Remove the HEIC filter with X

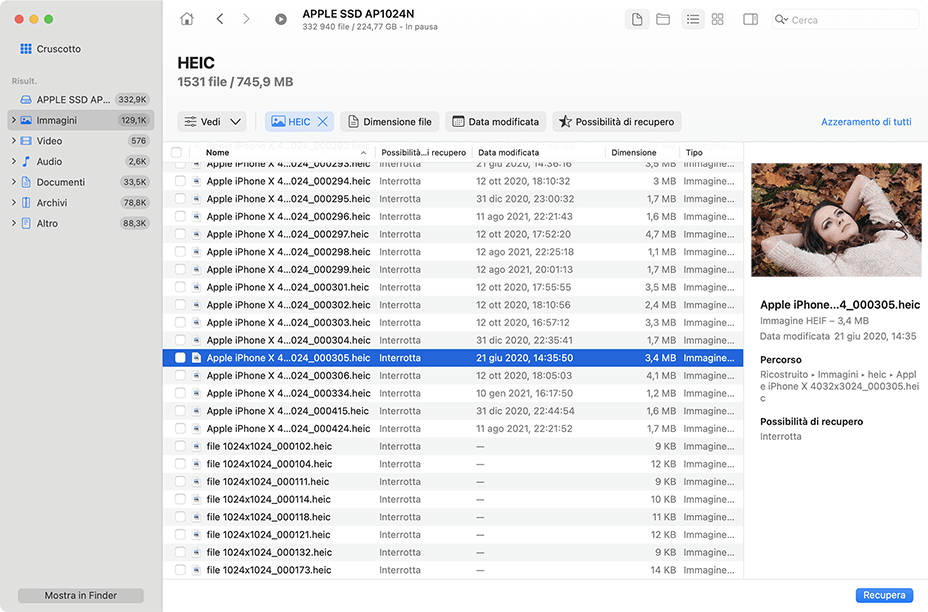tap(323, 121)
